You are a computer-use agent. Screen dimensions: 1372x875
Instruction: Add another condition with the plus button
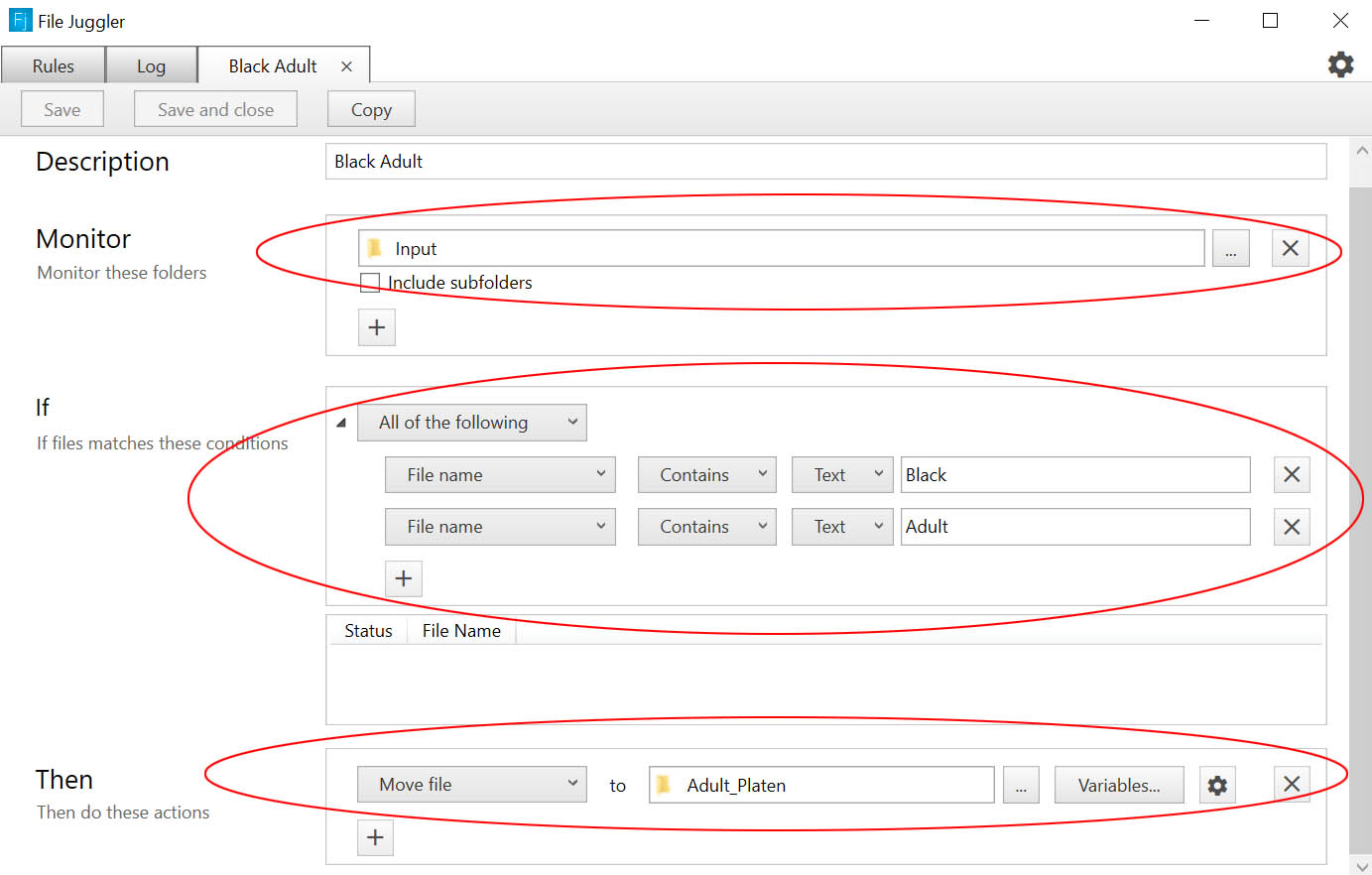click(404, 578)
